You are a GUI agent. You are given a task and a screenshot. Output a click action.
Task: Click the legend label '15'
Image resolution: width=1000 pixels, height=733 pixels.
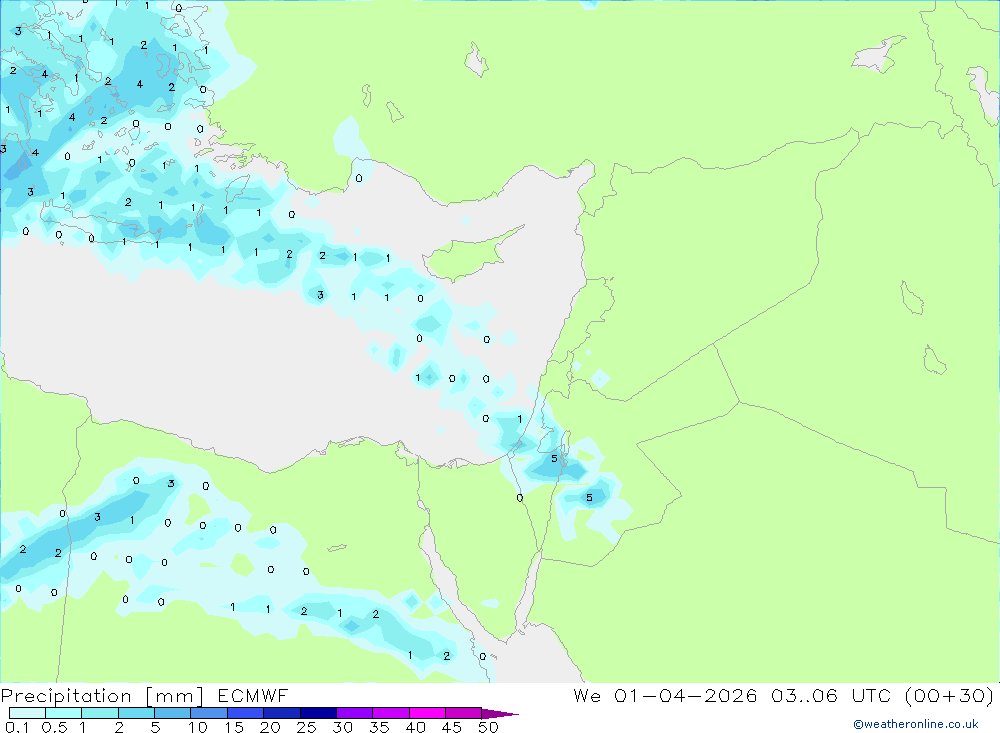[234, 727]
